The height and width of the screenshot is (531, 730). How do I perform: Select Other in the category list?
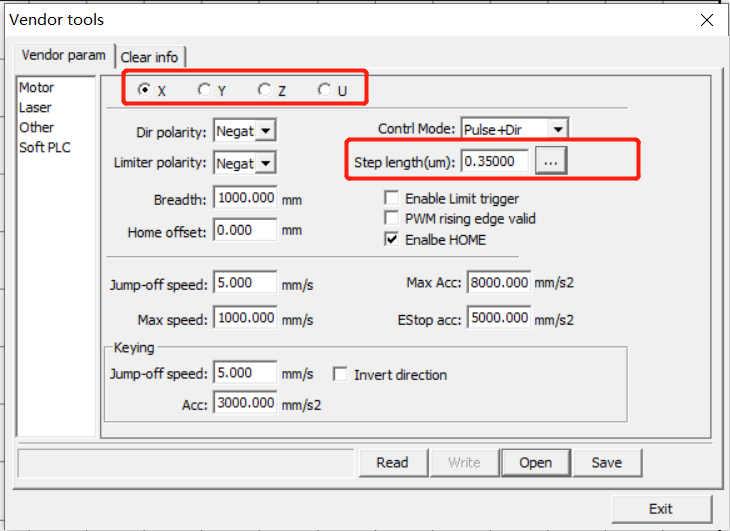click(x=36, y=128)
